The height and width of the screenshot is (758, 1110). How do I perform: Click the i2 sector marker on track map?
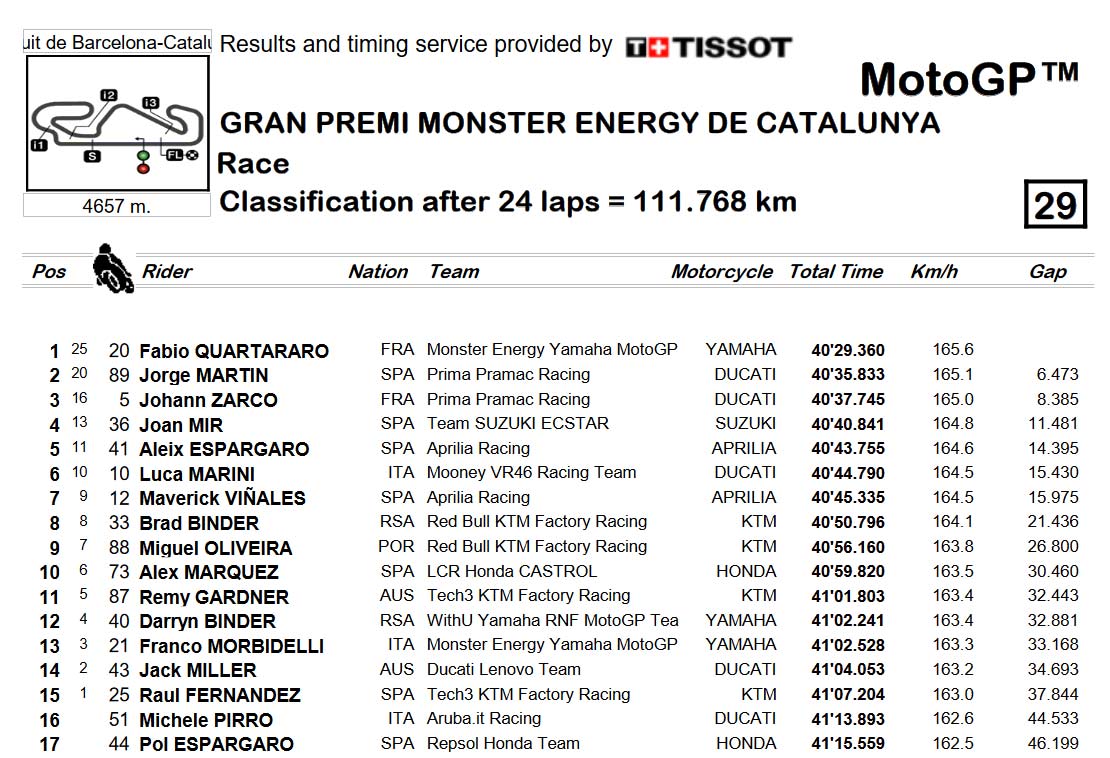pyautogui.click(x=108, y=95)
